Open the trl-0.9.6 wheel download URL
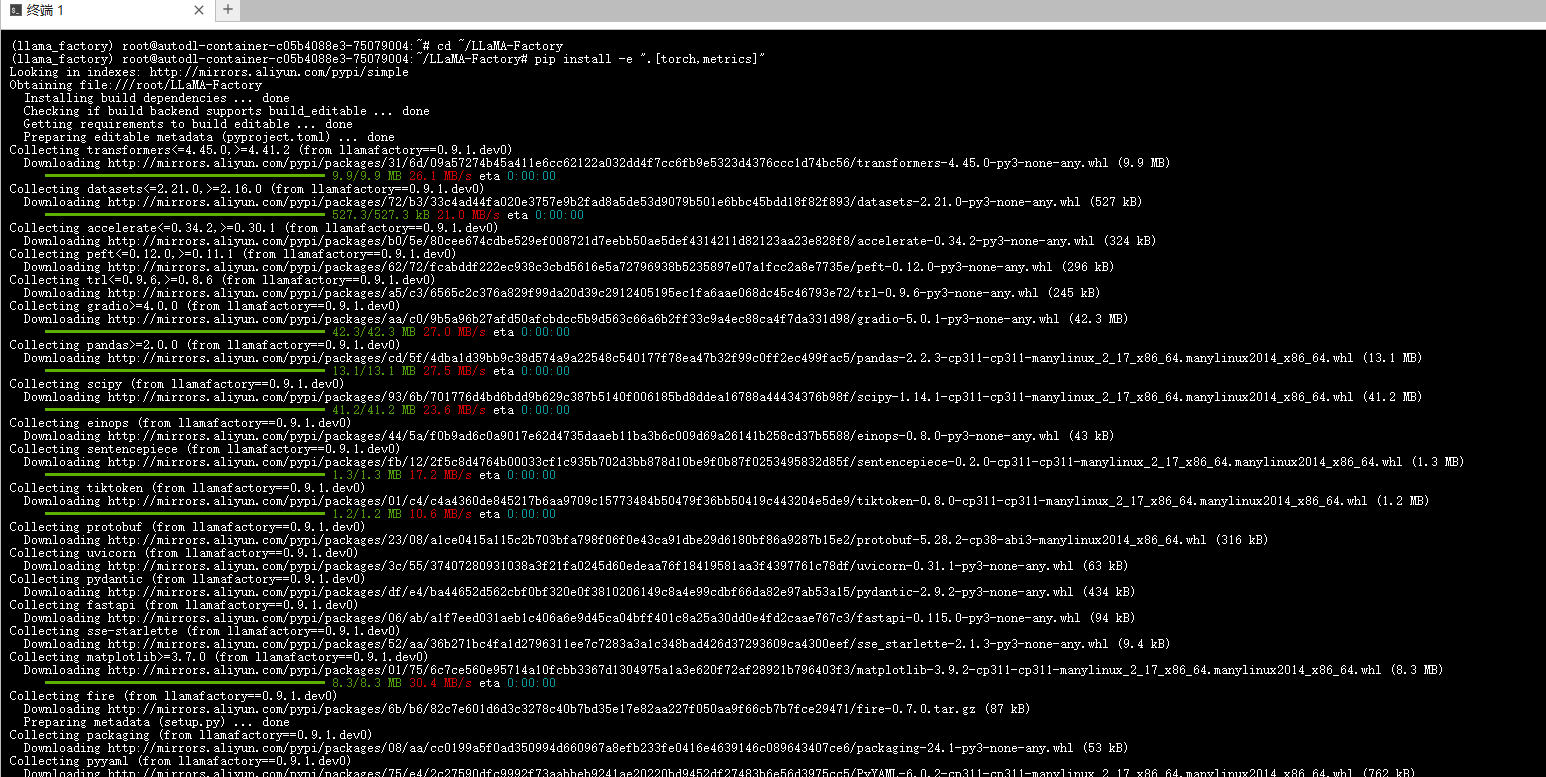The width and height of the screenshot is (1546, 777). (573, 293)
